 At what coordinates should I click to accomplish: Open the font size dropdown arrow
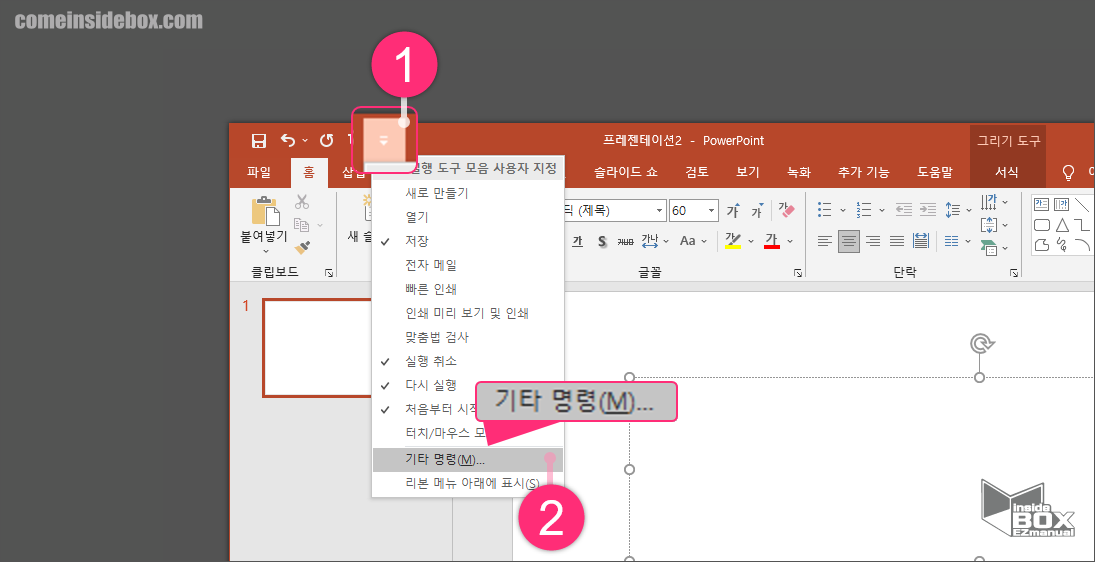tap(712, 210)
